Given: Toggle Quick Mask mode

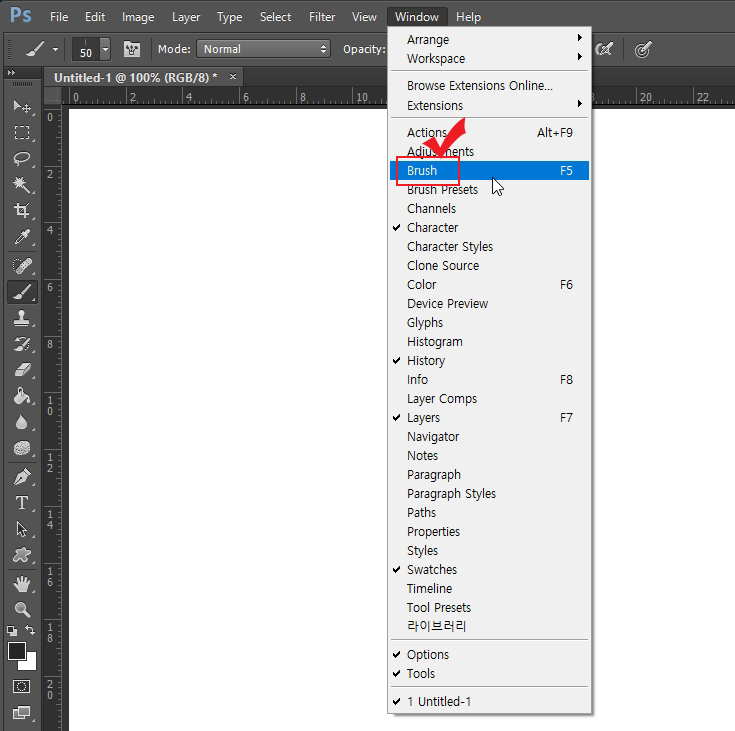Looking at the screenshot, I should [22, 686].
